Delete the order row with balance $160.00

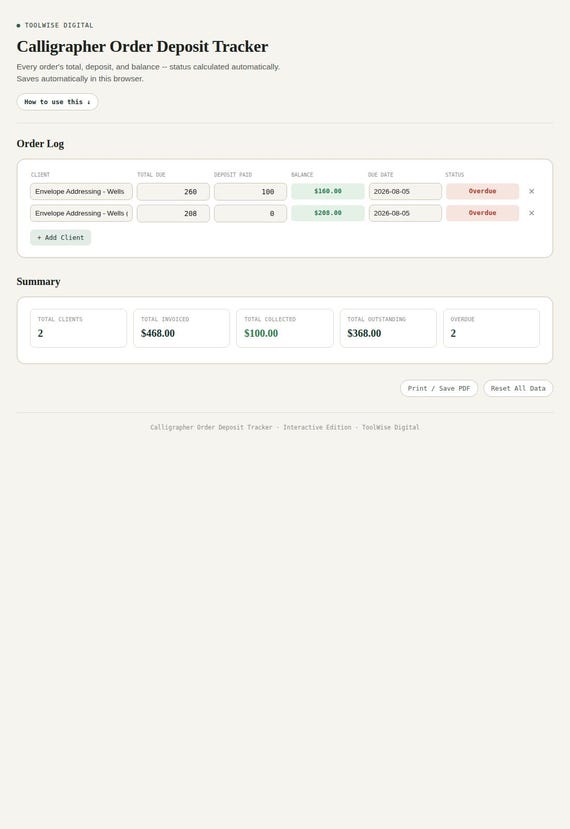coord(531,191)
